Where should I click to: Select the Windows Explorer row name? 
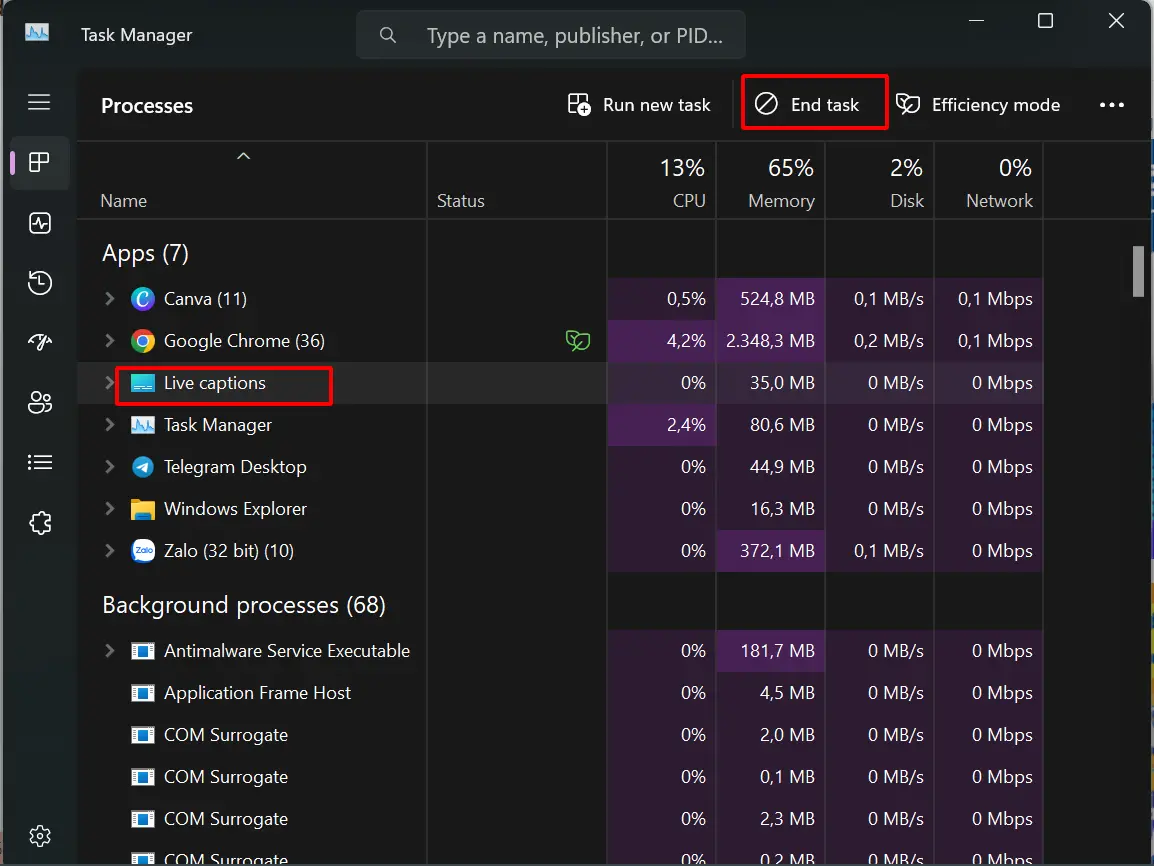(x=235, y=508)
